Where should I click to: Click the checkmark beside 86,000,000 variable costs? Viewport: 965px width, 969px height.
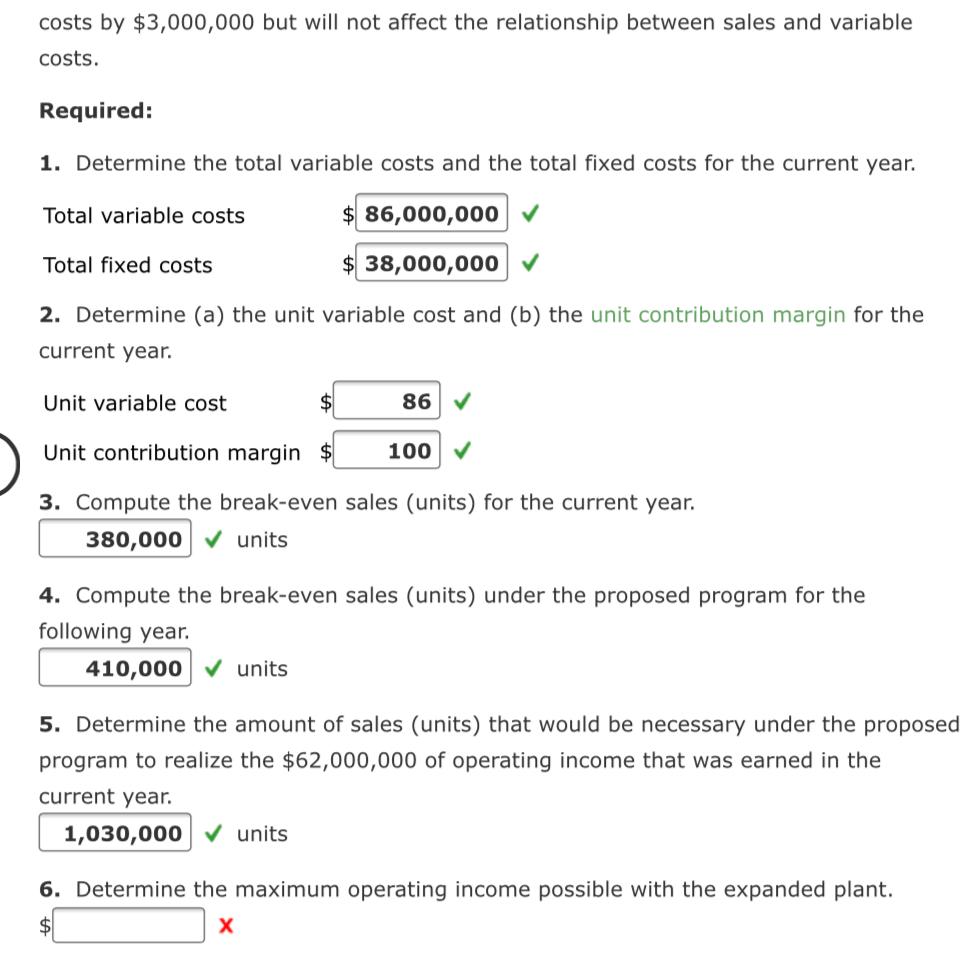click(x=530, y=213)
